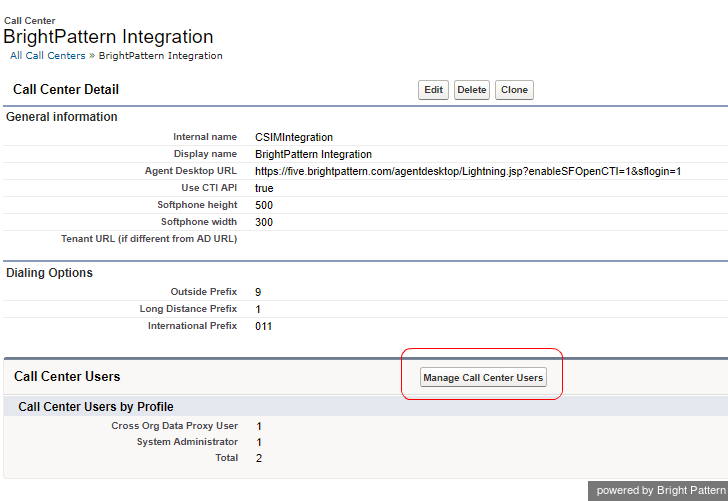Click BrightPattern Integration in the breadcrumb
This screenshot has height=501, width=728.
click(160, 56)
